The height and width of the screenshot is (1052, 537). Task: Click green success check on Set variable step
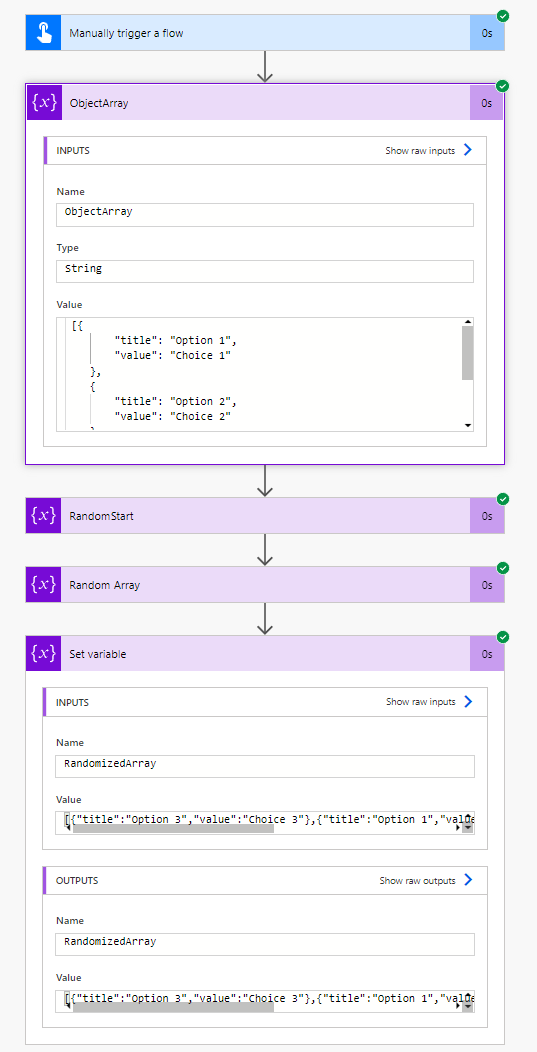point(503,637)
